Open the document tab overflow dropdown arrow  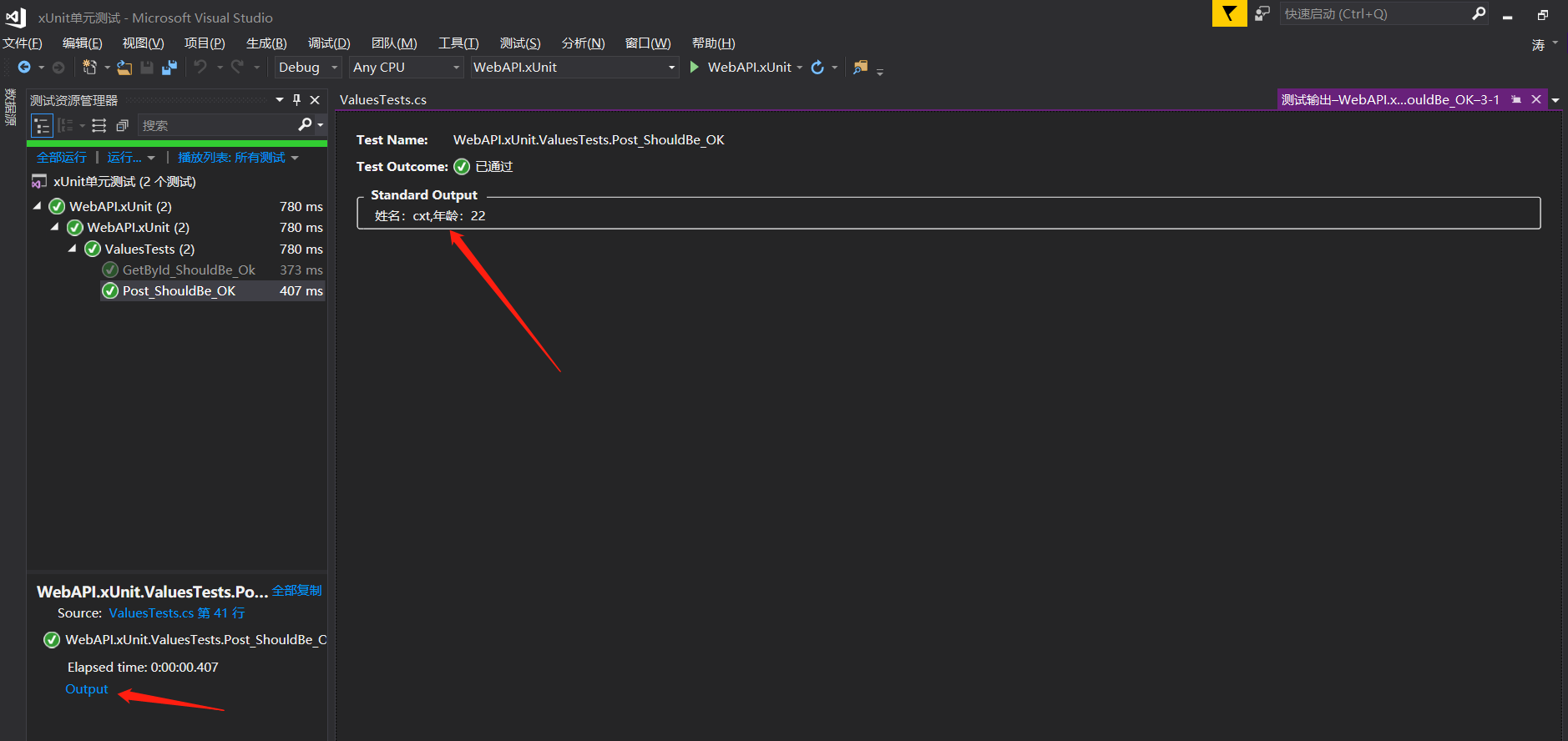point(1555,100)
